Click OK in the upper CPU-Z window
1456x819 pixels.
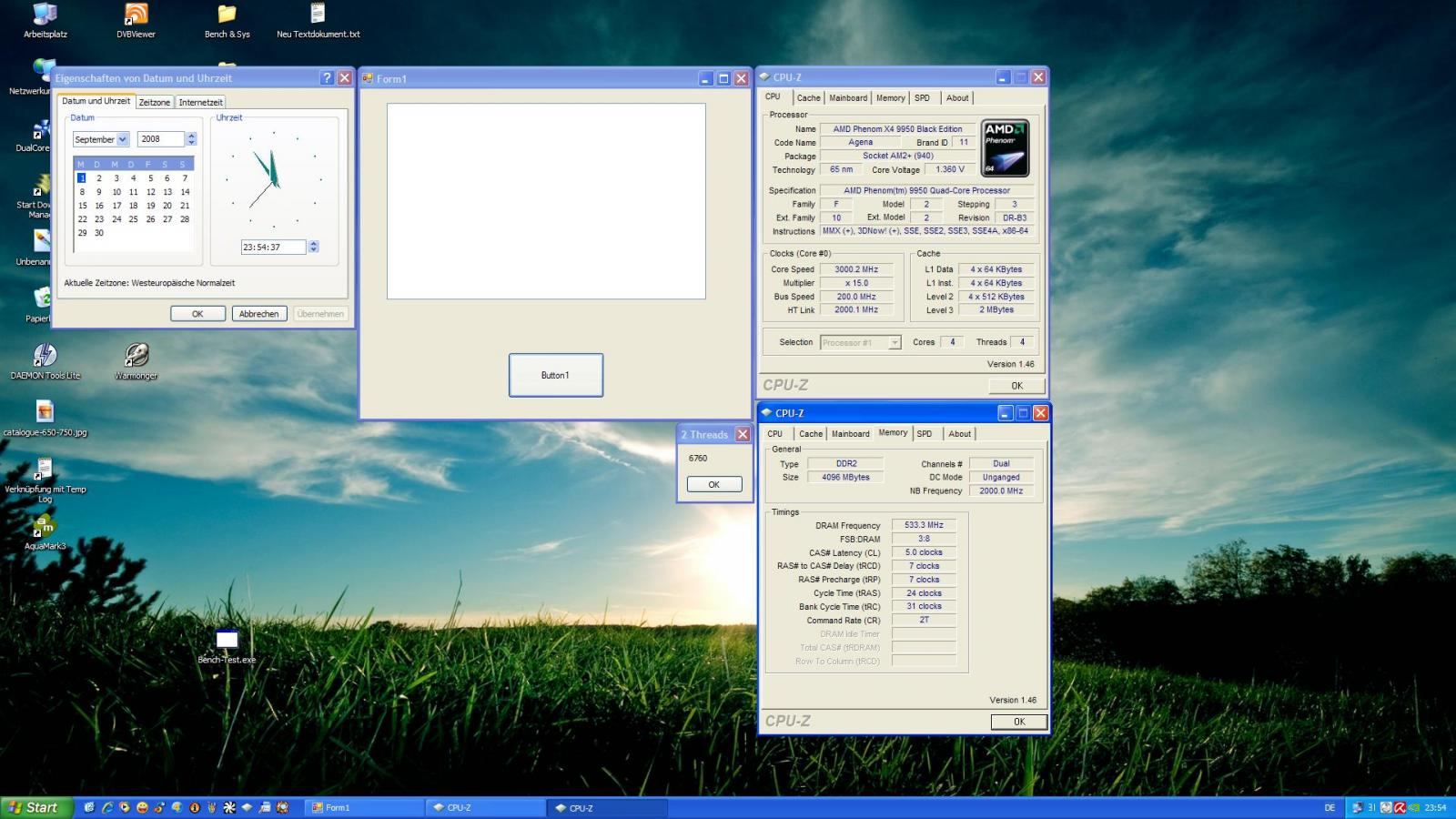(x=1016, y=386)
